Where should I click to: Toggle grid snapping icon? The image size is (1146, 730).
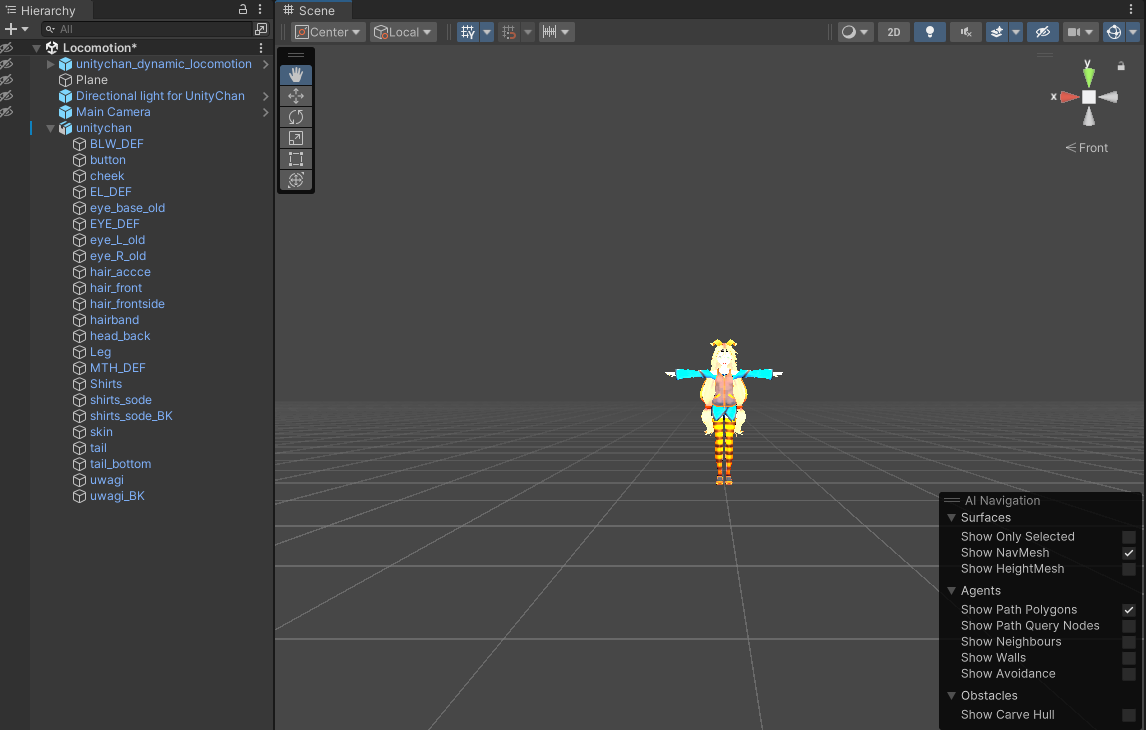pos(509,32)
